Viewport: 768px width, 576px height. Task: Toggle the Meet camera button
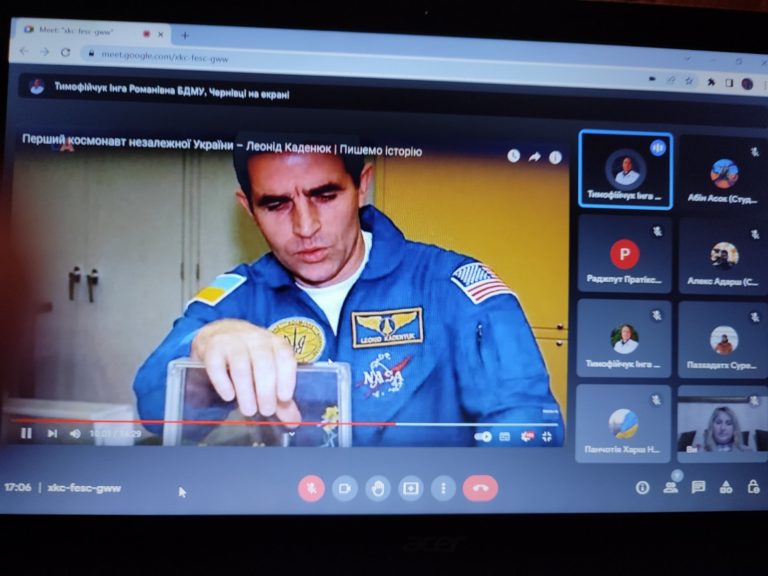point(345,488)
